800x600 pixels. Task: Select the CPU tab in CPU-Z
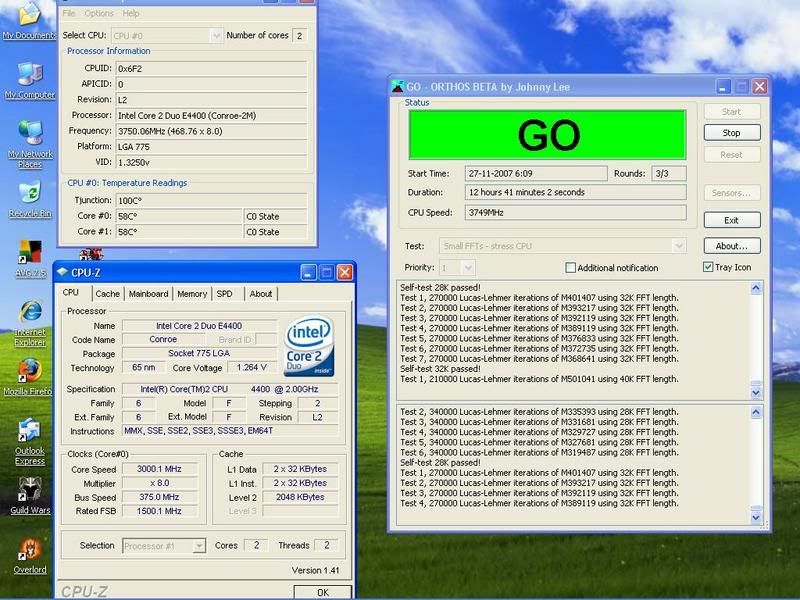point(71,292)
